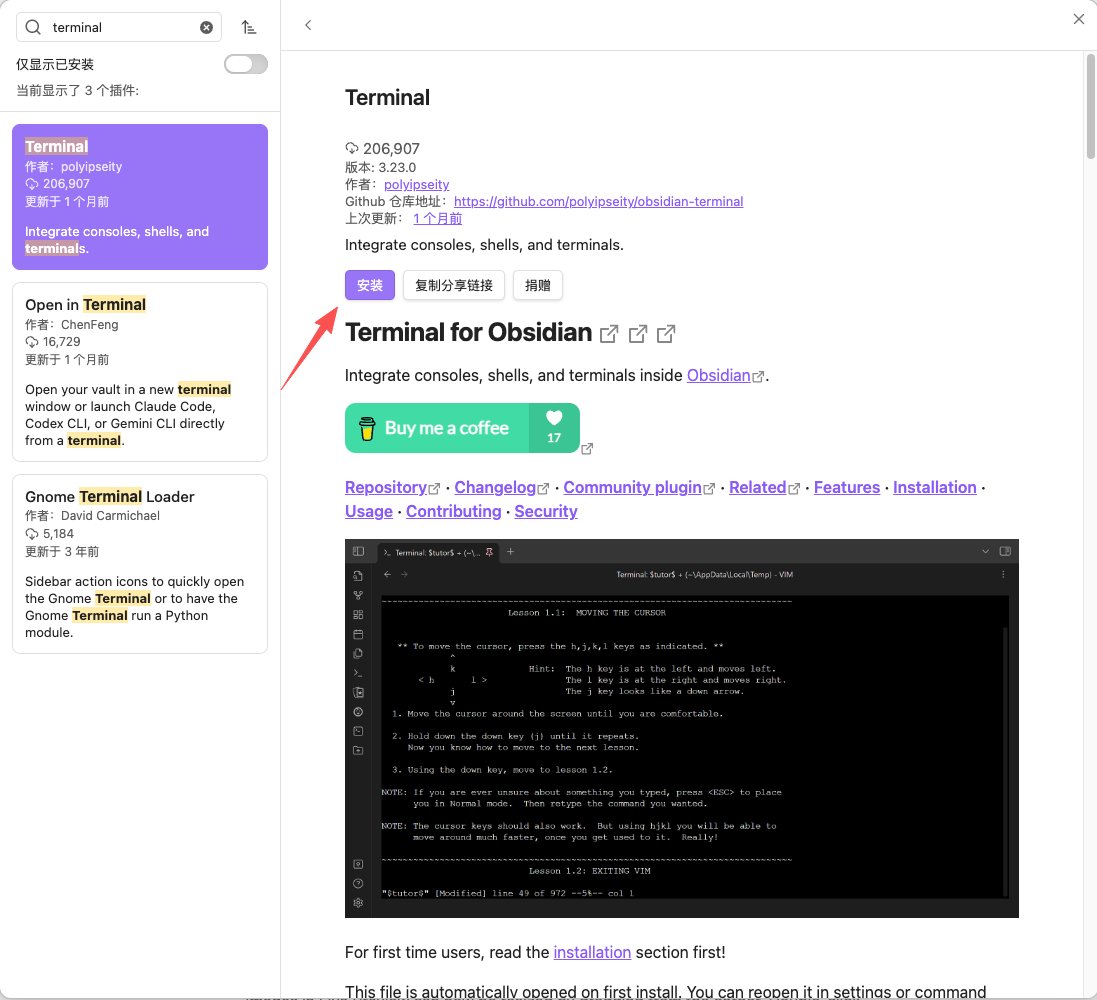Toggle show installed plugins only

pos(246,64)
